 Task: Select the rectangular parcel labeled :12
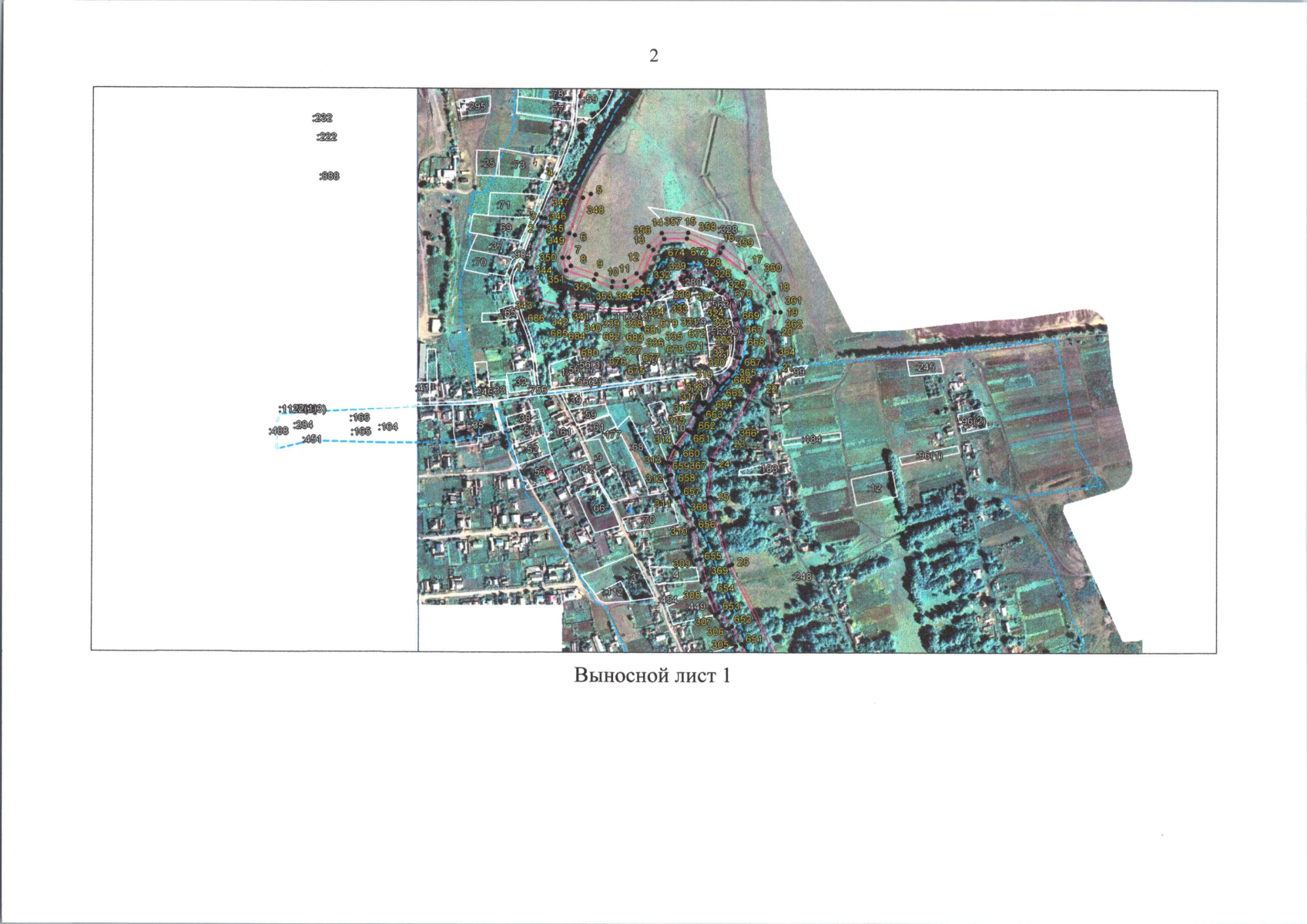click(x=874, y=489)
